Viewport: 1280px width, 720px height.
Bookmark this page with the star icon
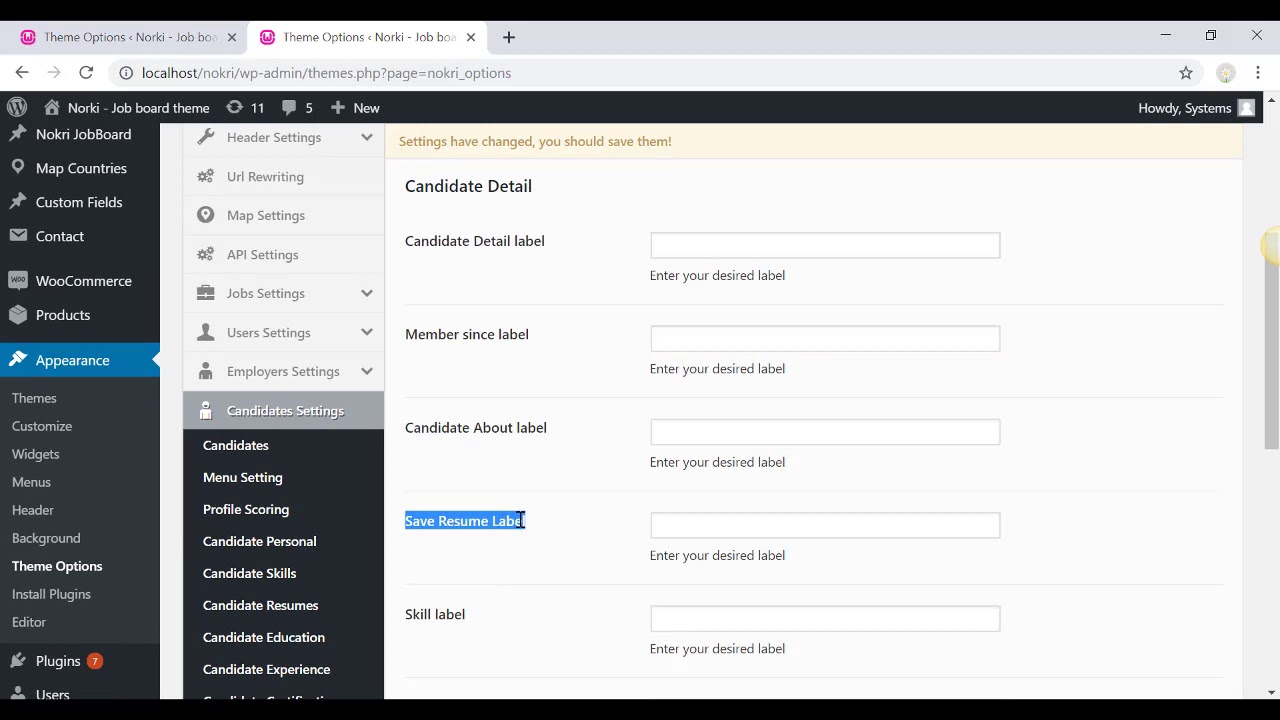pos(1186,72)
